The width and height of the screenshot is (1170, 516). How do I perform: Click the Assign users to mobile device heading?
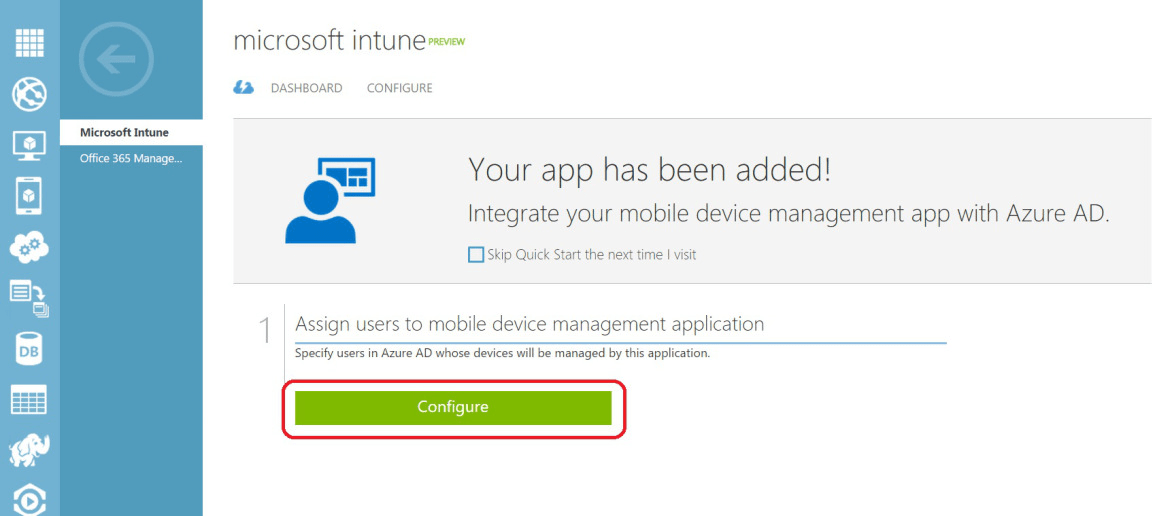530,324
